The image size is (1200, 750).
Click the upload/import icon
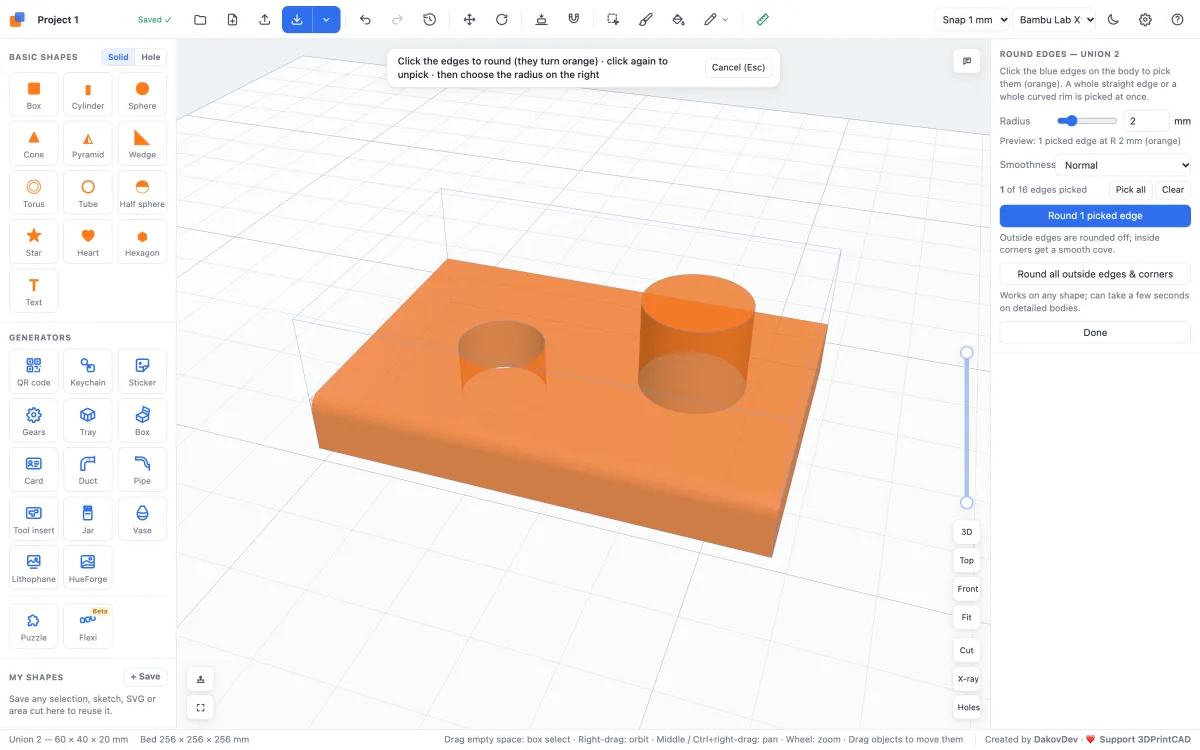coord(264,19)
